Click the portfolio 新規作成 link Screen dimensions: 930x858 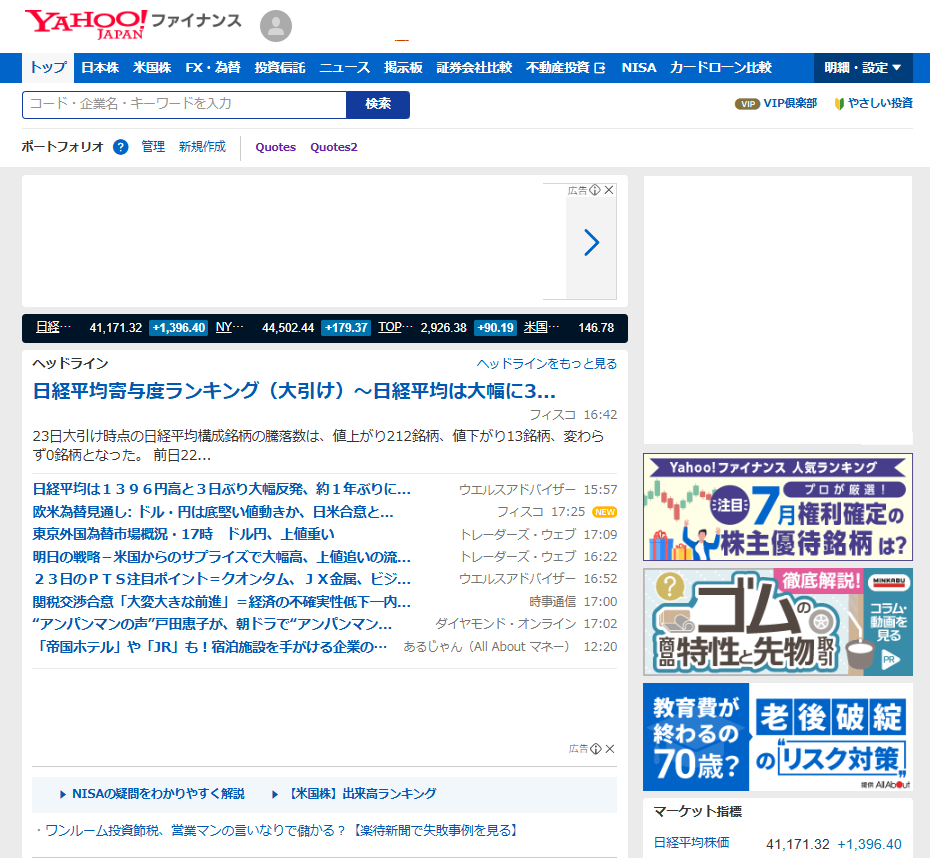[x=202, y=147]
